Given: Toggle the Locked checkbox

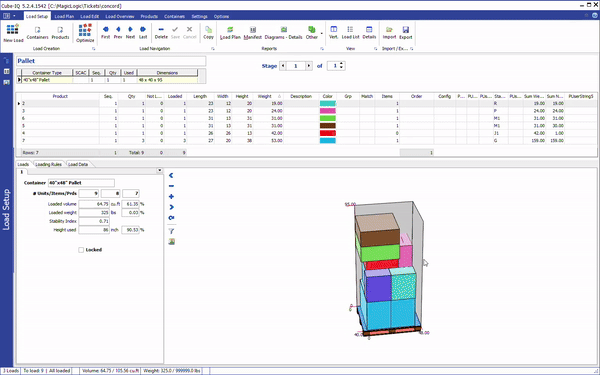Looking at the screenshot, I should click(81, 250).
